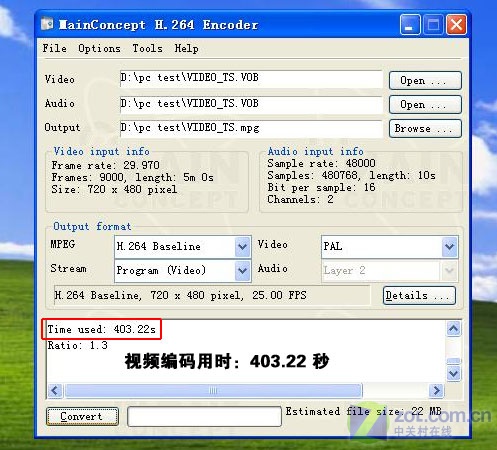Click the output format summary text field
Image resolution: width=497 pixels, height=450 pixels.
pos(212,295)
